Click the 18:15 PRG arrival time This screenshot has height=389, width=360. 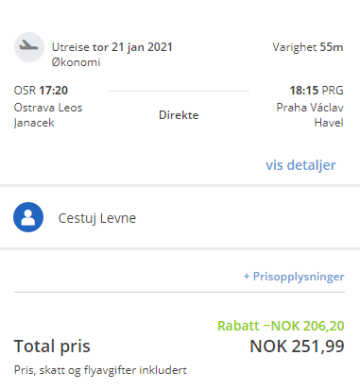point(316,90)
